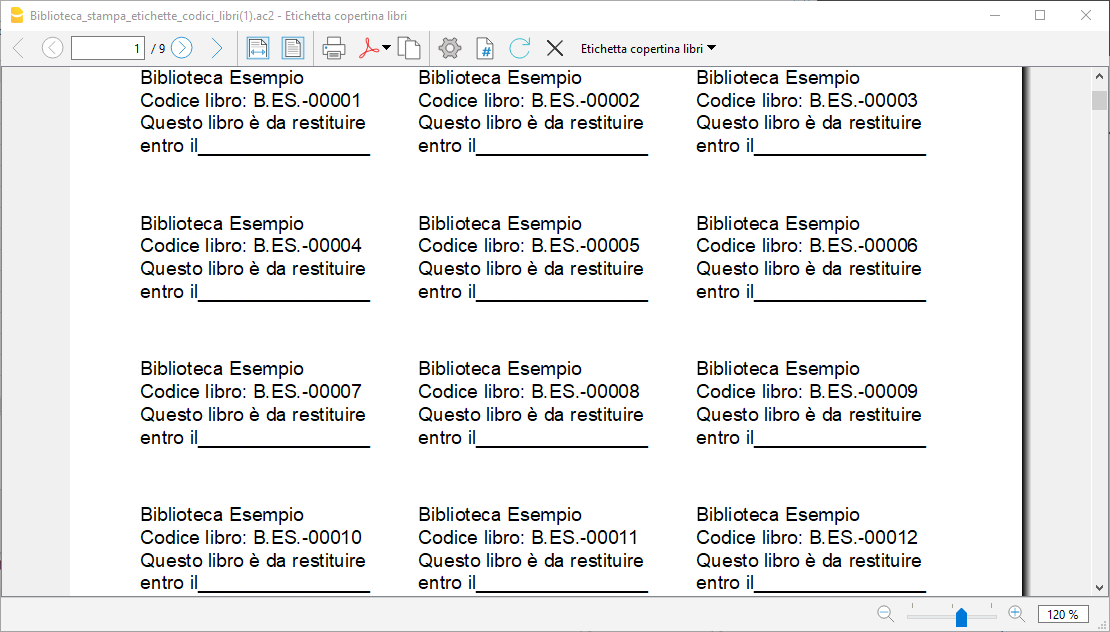Click the copy pages icon

pos(408,48)
